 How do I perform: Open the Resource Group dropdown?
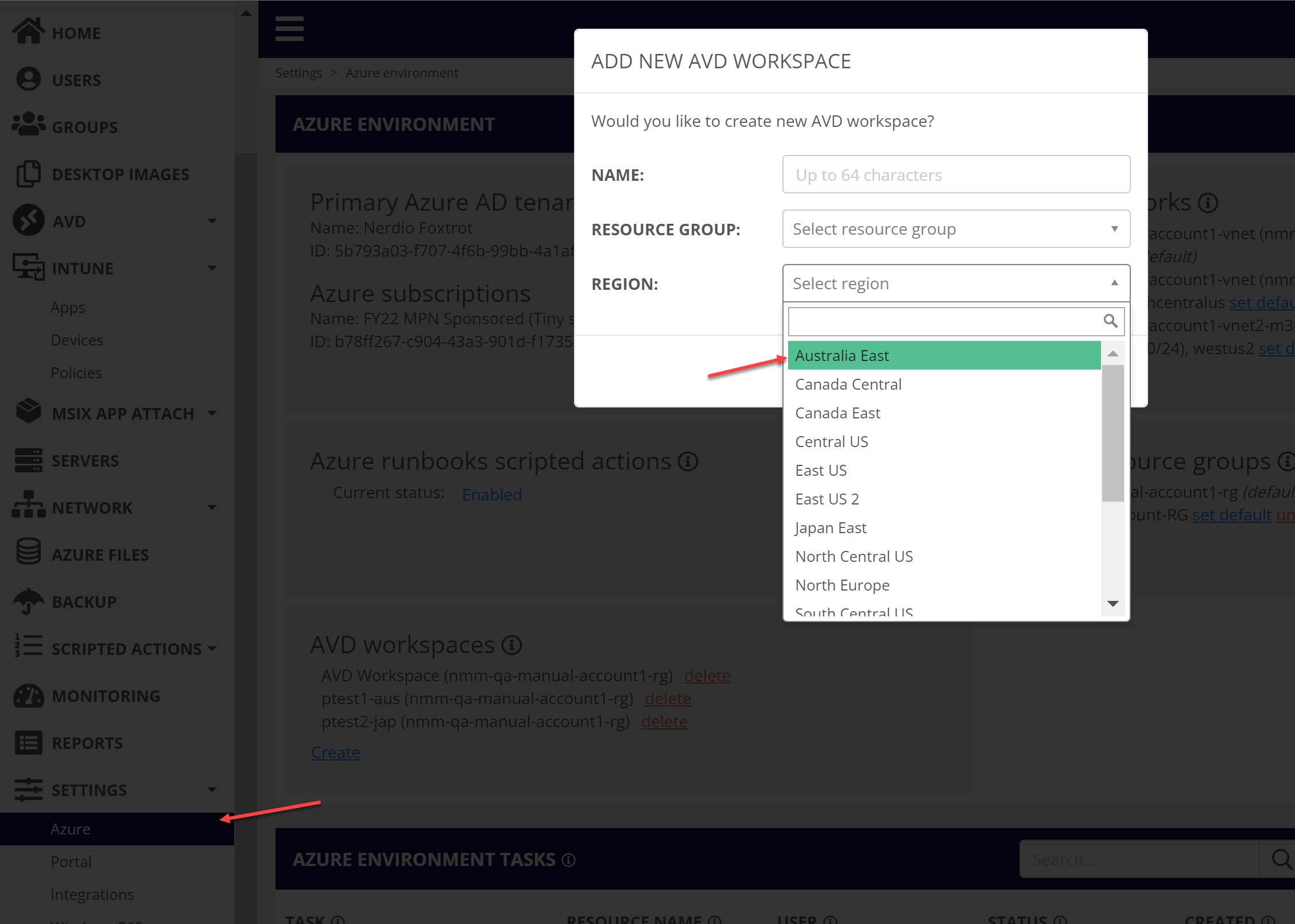pos(956,229)
